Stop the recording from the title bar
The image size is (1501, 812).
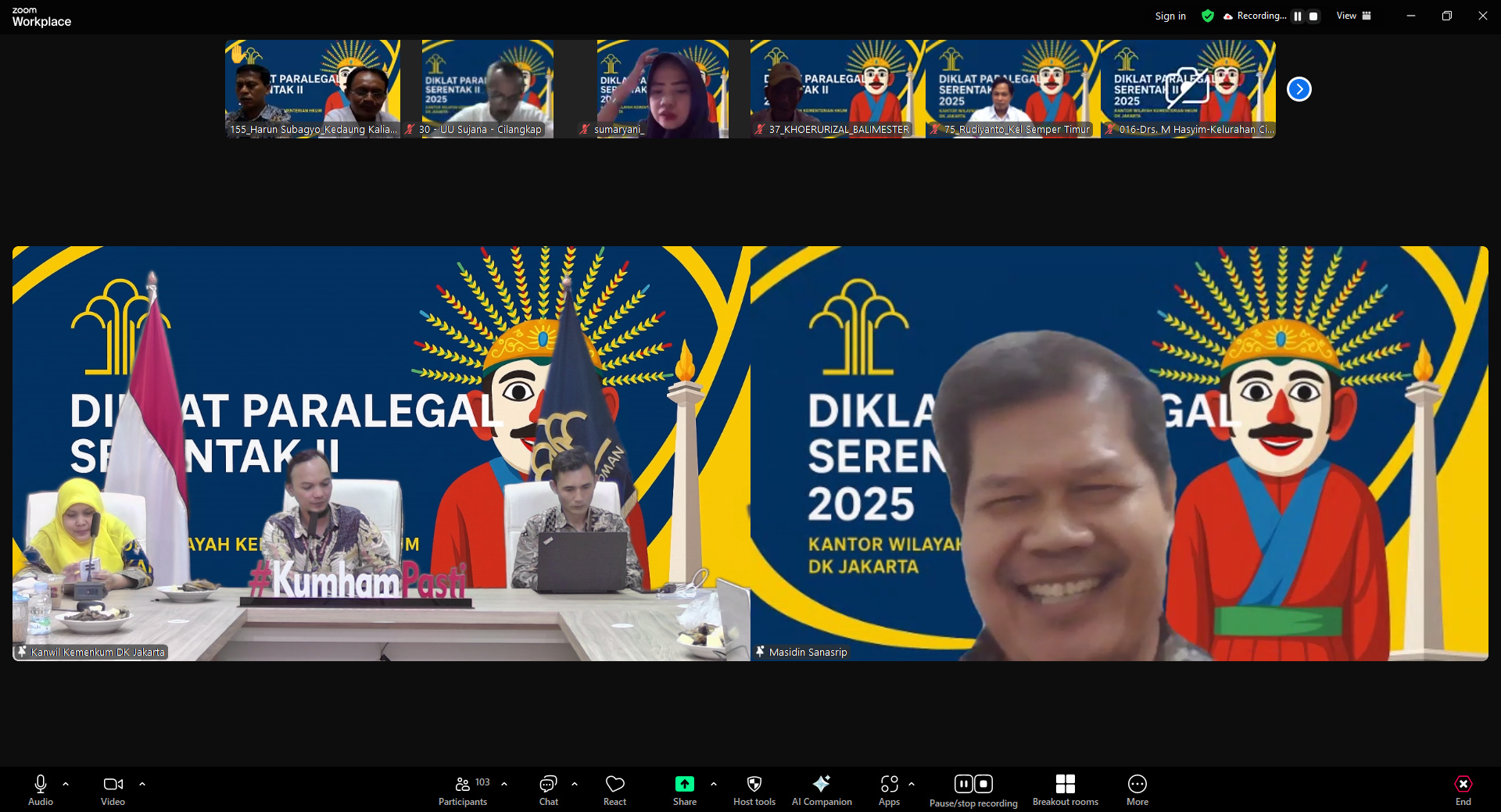1314,16
